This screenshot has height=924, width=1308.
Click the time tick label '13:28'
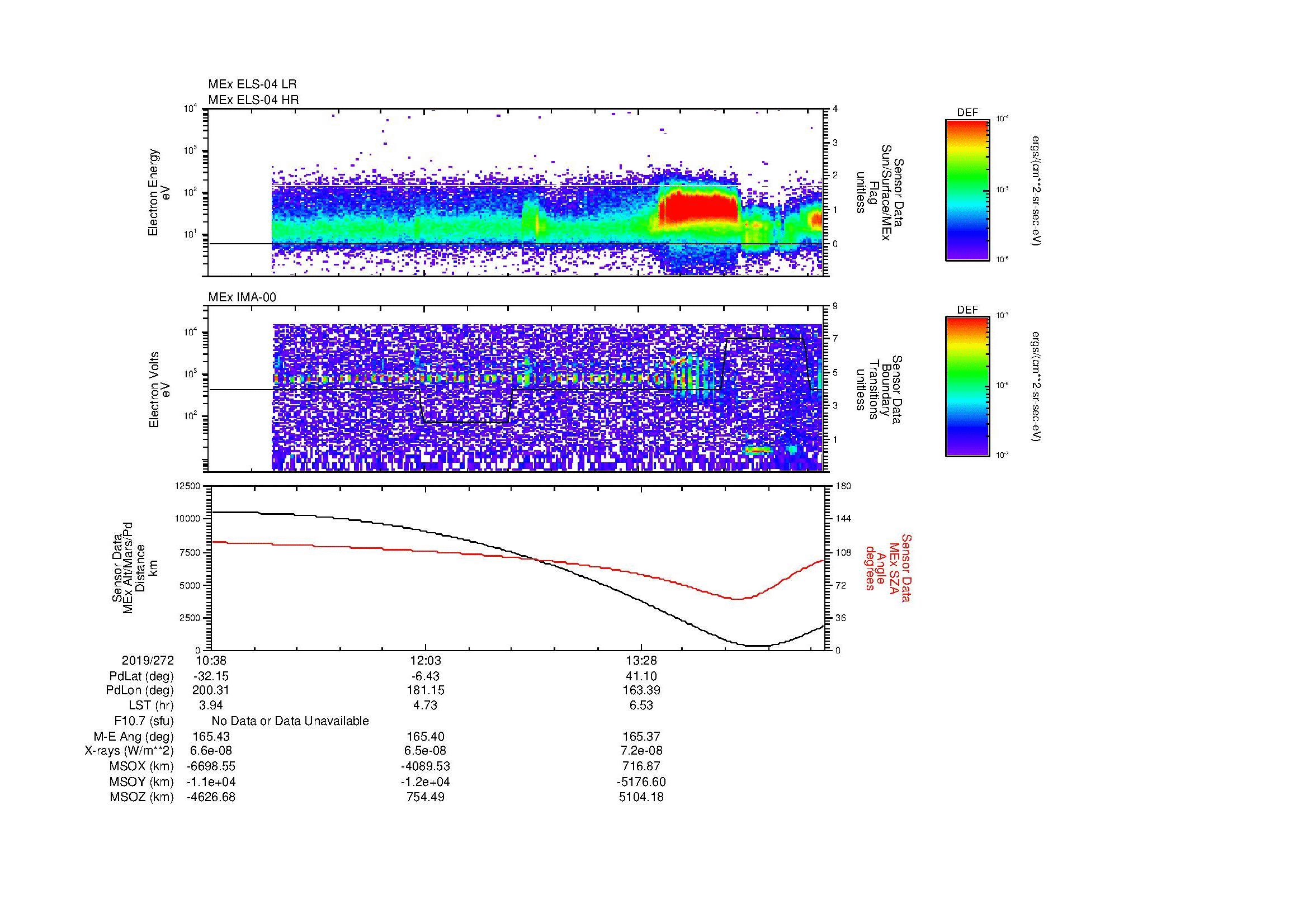[641, 660]
